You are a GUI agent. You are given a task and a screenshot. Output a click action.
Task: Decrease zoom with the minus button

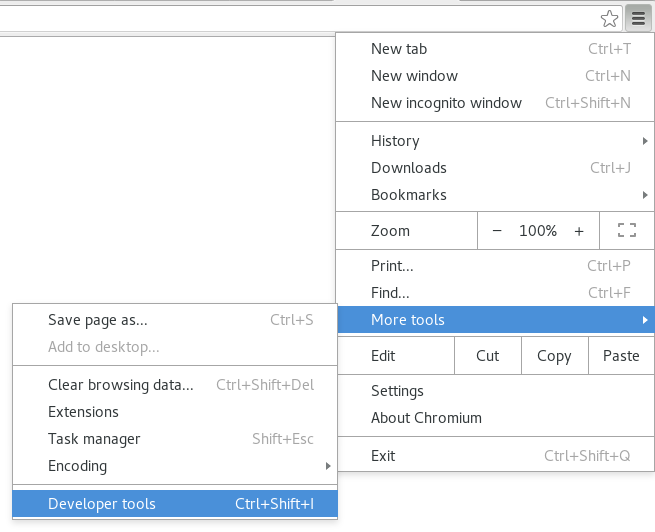point(497,231)
